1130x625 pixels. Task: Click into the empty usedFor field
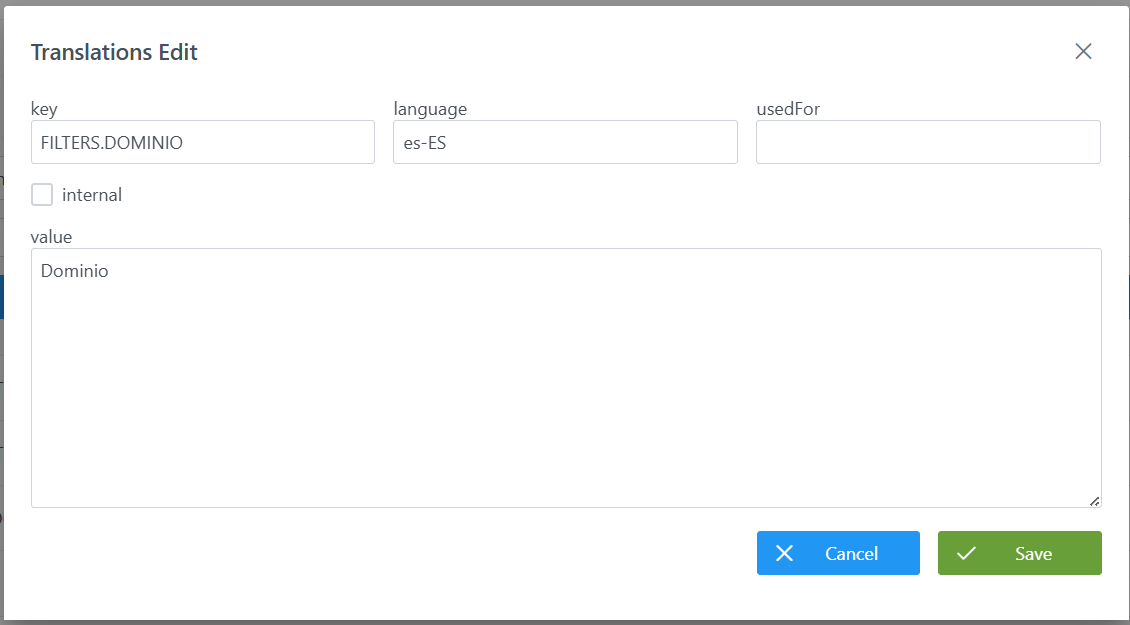click(928, 142)
